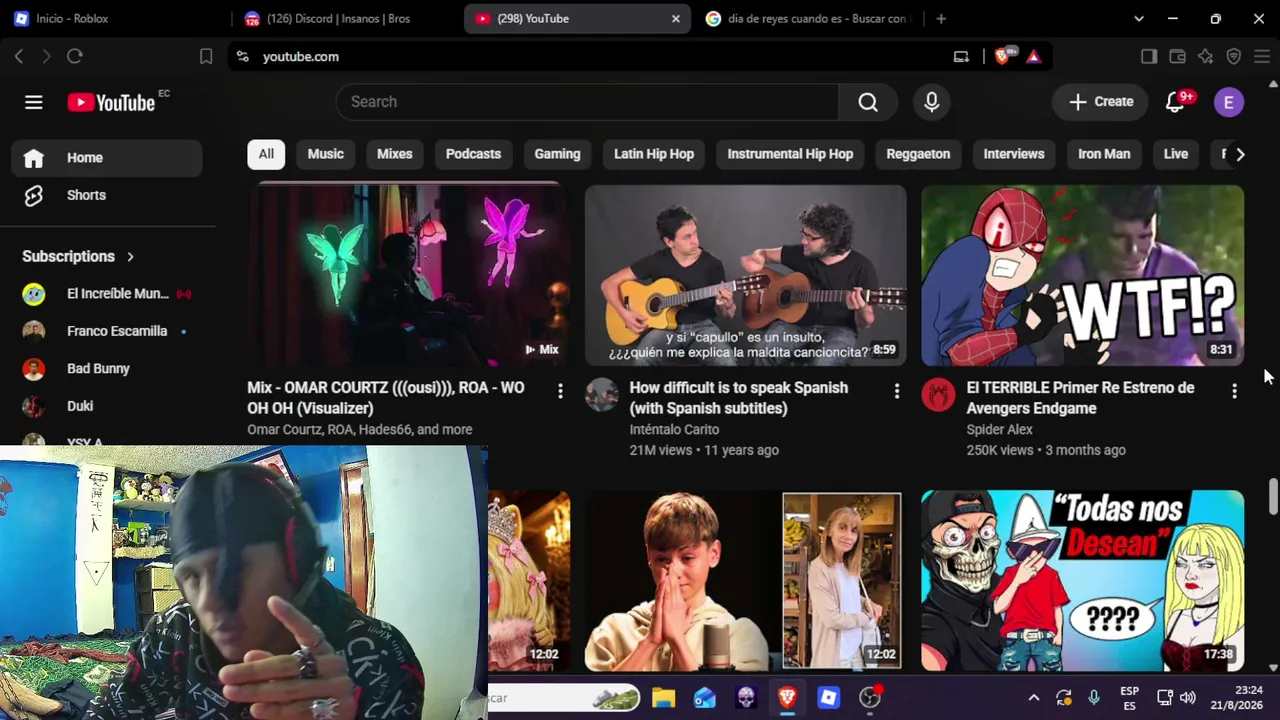The image size is (1280, 720).
Task: Click into the YouTube Search field
Action: [x=587, y=102]
